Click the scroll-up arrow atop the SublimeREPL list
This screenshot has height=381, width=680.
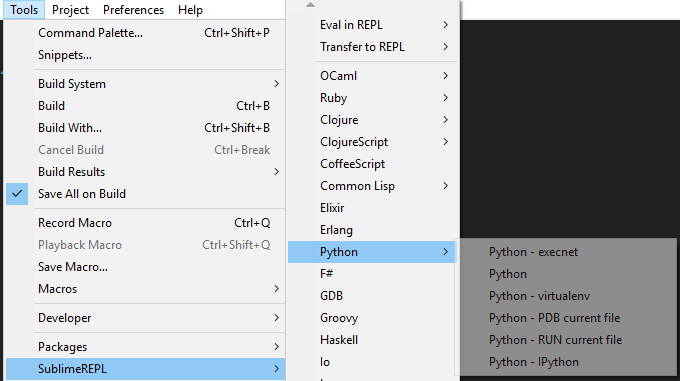point(310,5)
